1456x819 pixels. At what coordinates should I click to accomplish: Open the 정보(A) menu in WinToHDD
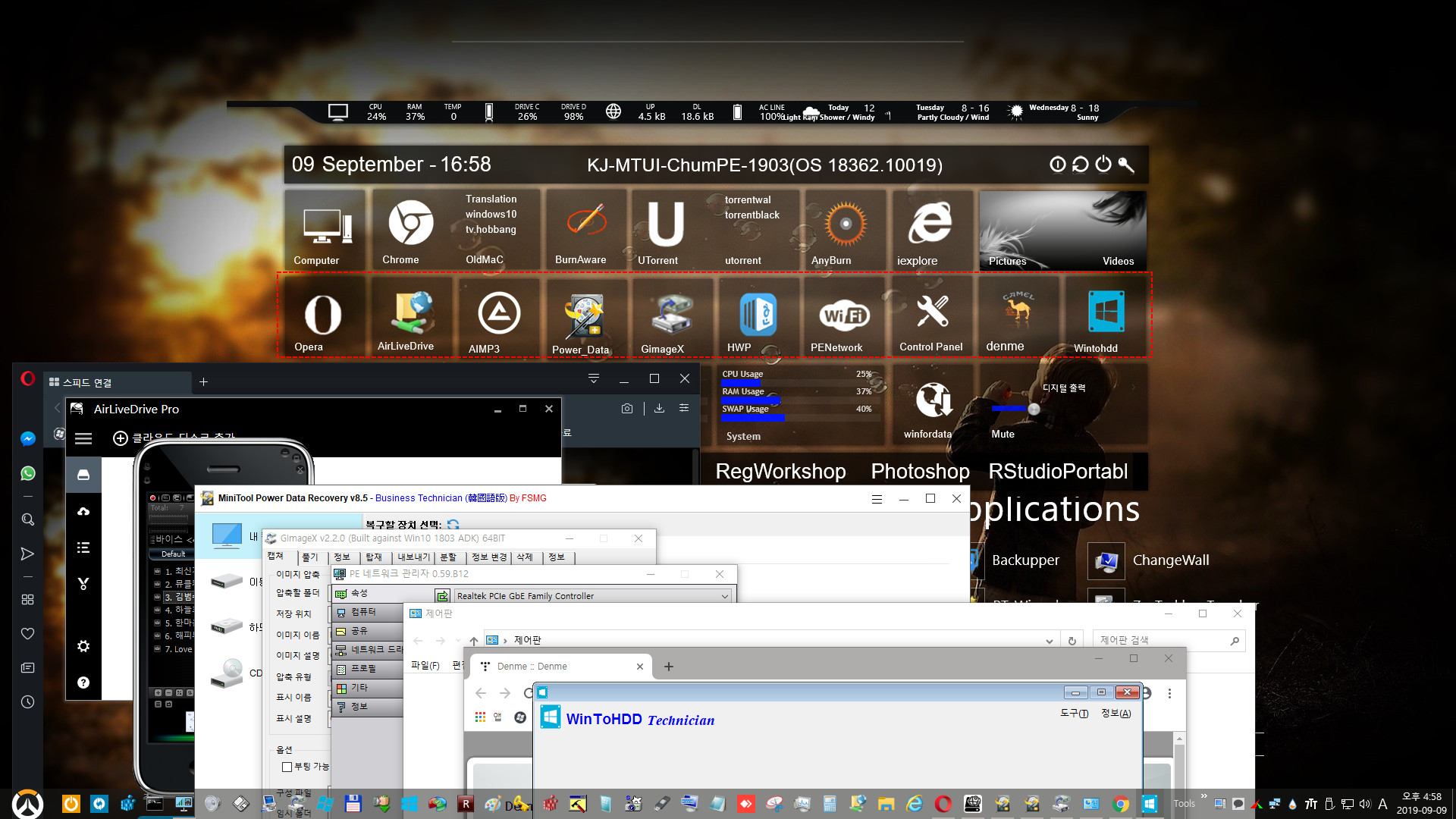point(1116,714)
